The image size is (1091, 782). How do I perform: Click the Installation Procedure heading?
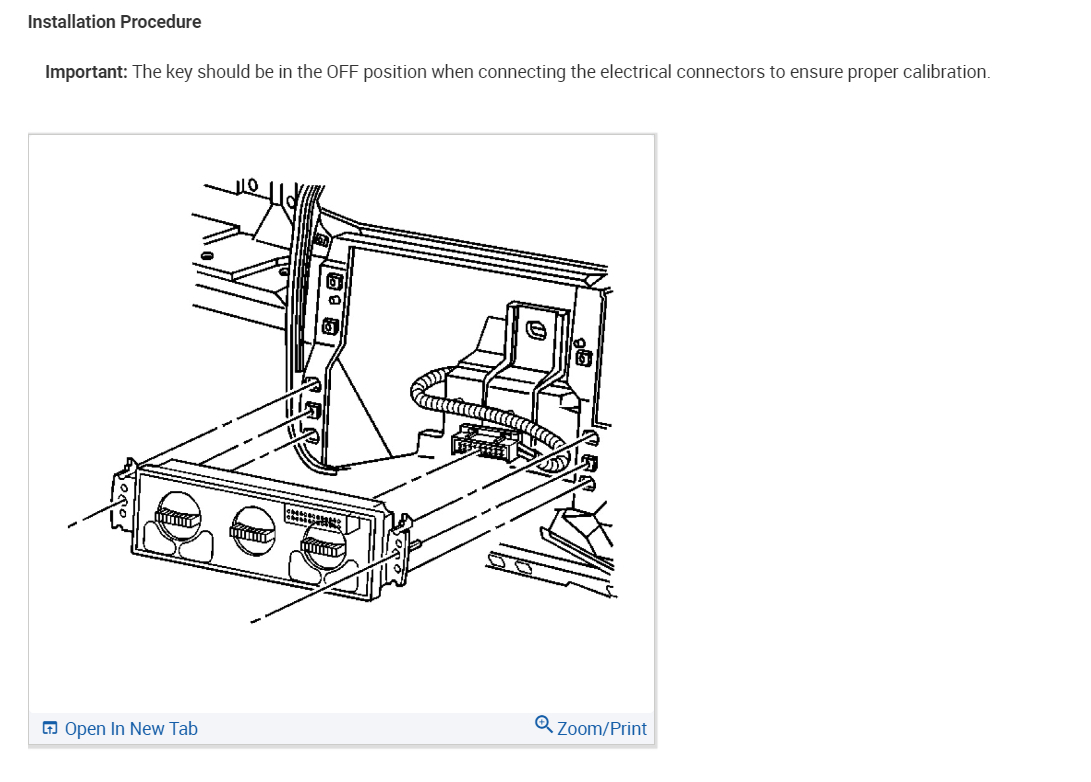click(x=114, y=22)
